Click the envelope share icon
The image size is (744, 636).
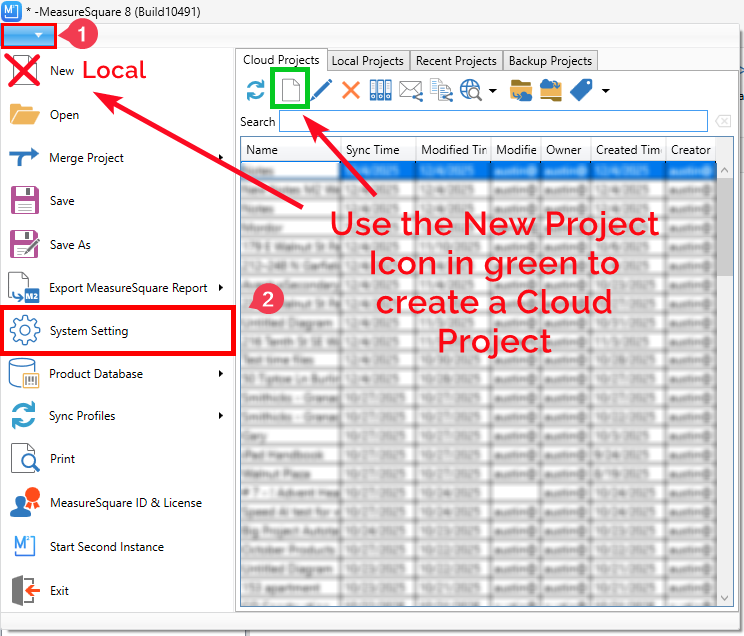coord(410,90)
